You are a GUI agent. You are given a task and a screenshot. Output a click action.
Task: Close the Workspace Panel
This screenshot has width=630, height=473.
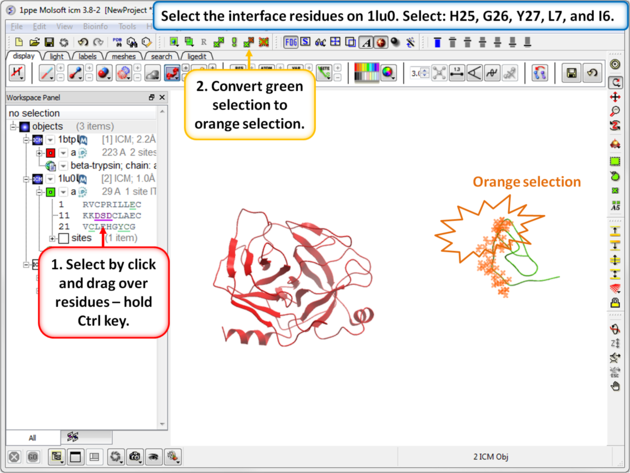tap(162, 98)
